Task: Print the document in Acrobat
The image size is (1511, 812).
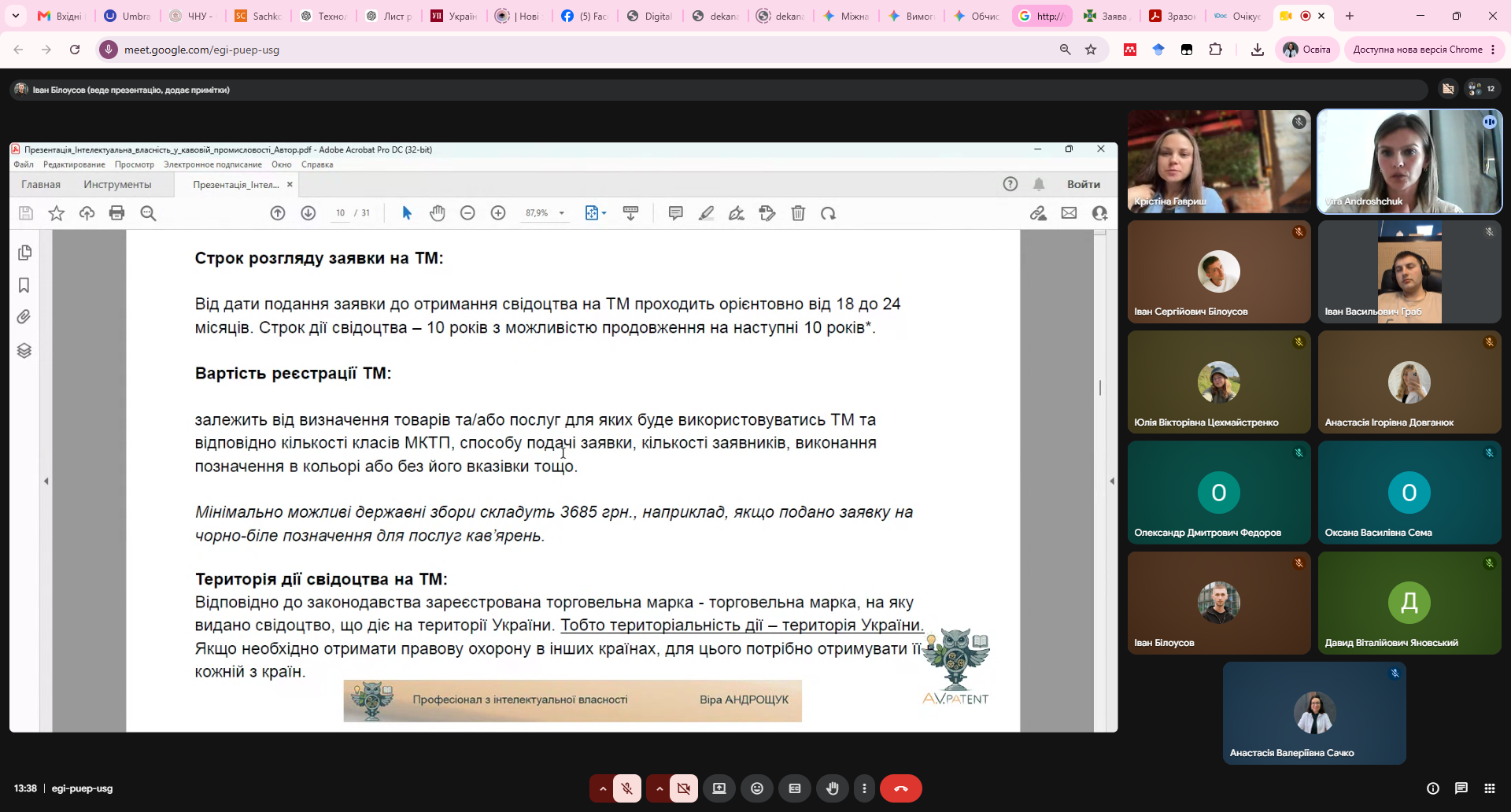Action: point(117,213)
